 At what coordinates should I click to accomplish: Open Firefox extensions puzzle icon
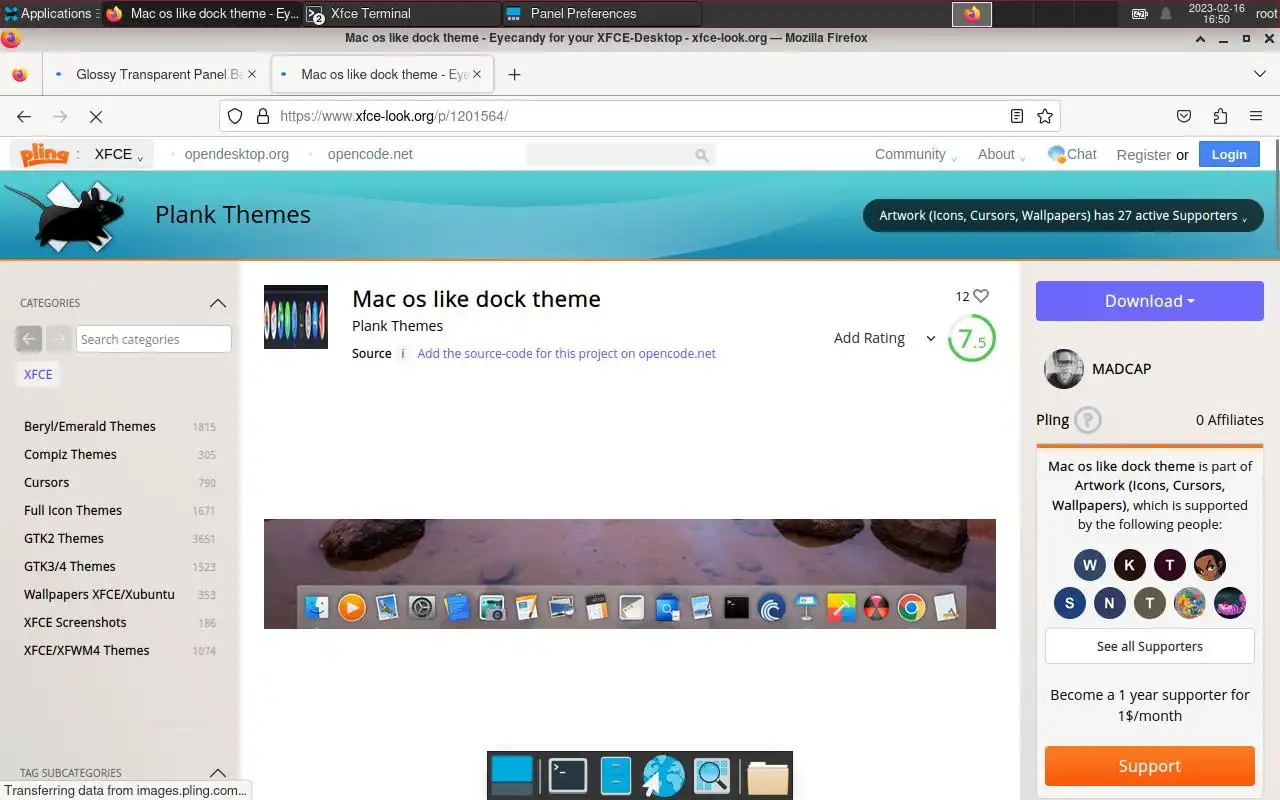tap(1220, 116)
